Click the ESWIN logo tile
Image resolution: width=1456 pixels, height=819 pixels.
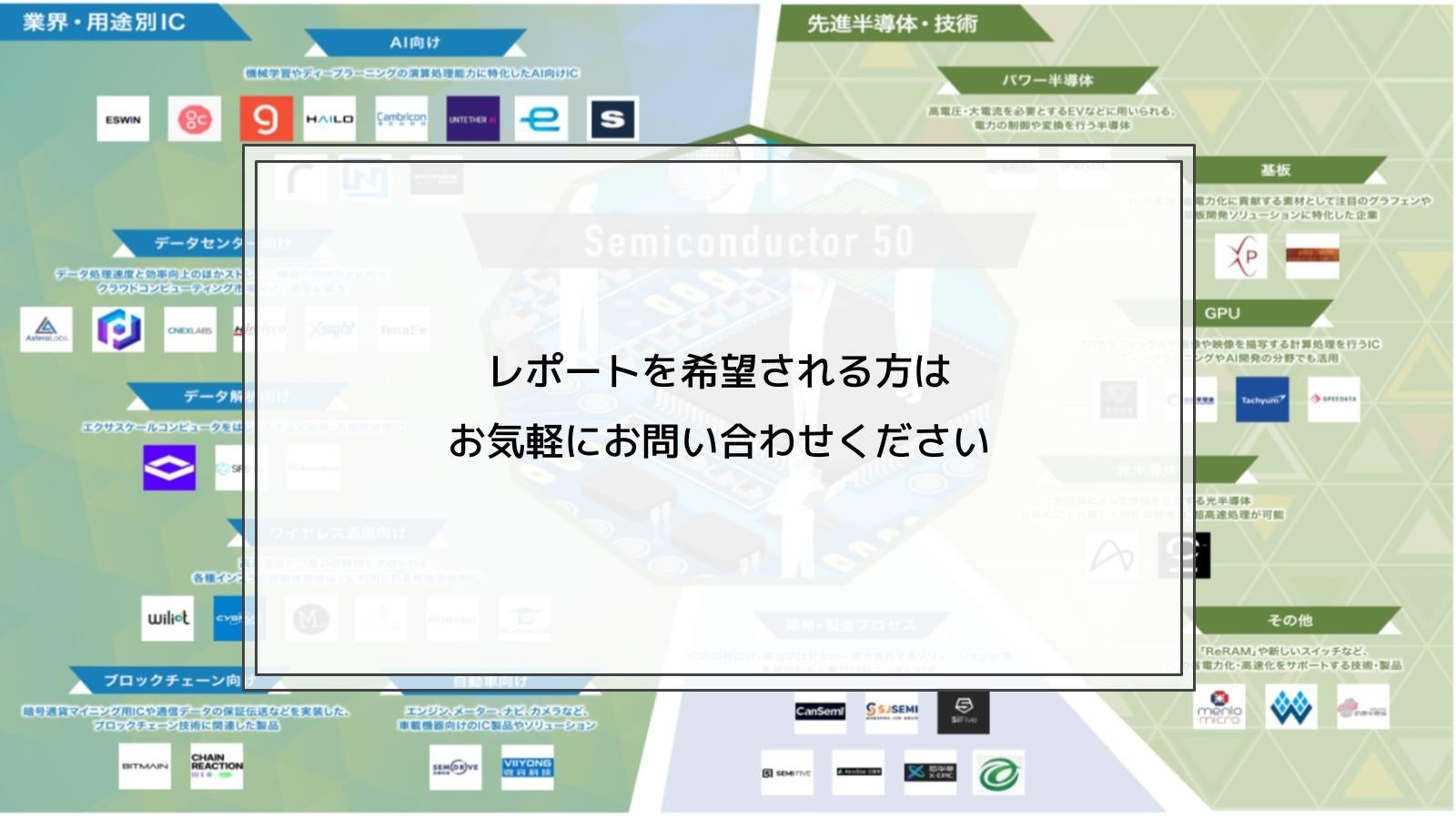coord(123,119)
